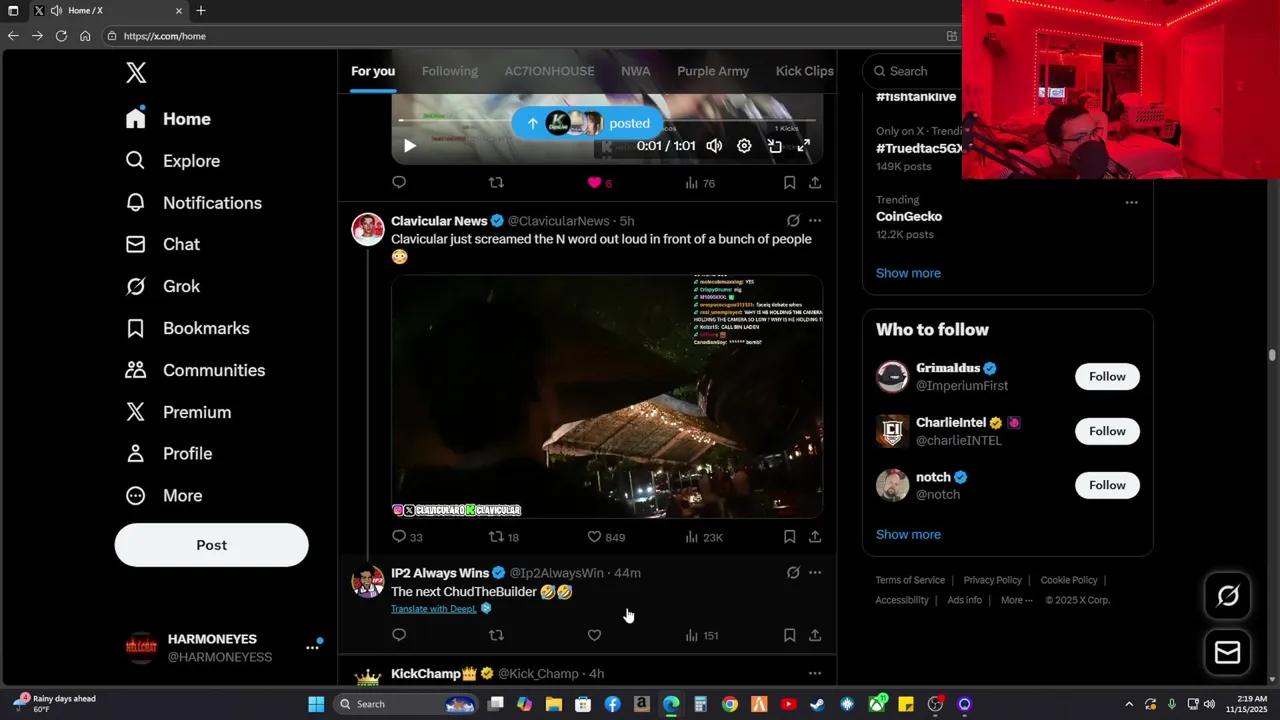Expand the top video to fullscreen
The image size is (1280, 720).
(x=803, y=146)
